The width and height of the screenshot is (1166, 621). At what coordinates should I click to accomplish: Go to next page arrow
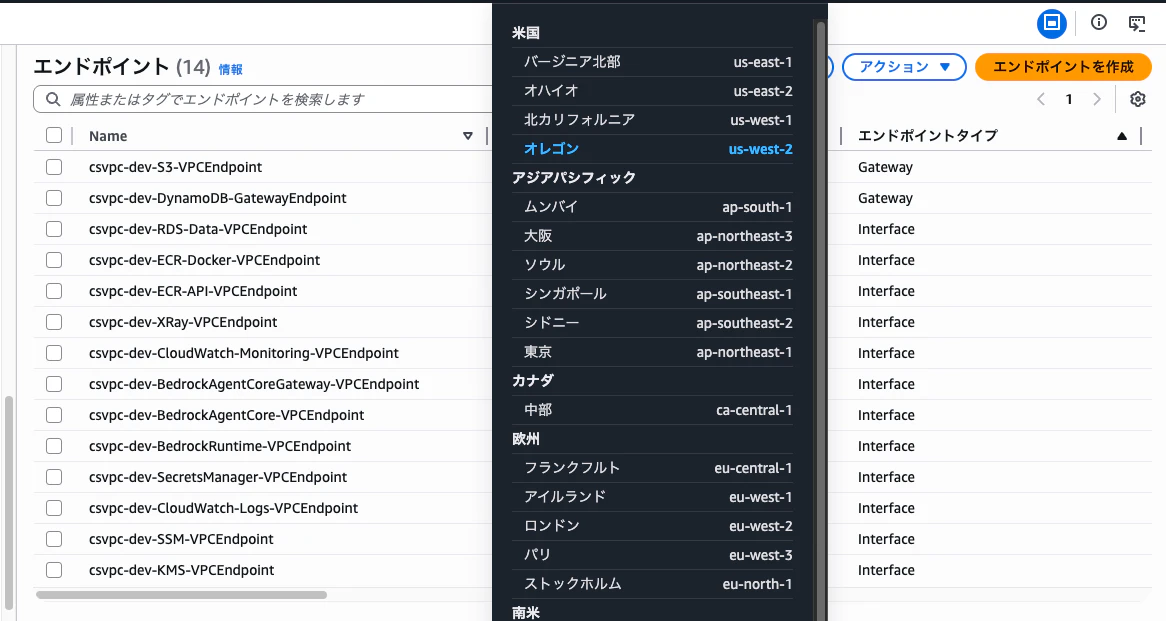pyautogui.click(x=1096, y=99)
